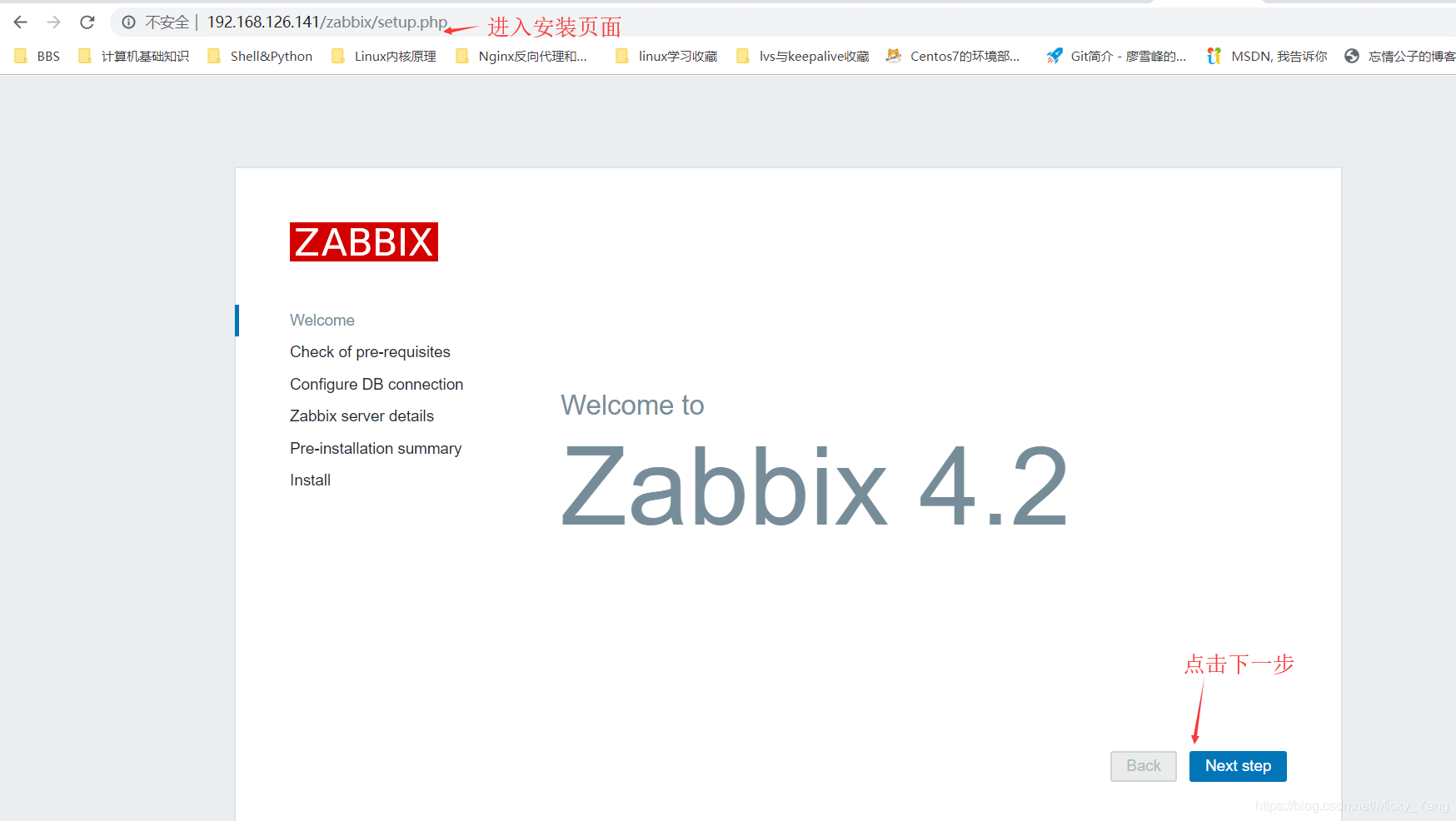Reload the page with the refresh icon
The height and width of the screenshot is (821, 1456).
coord(87,22)
